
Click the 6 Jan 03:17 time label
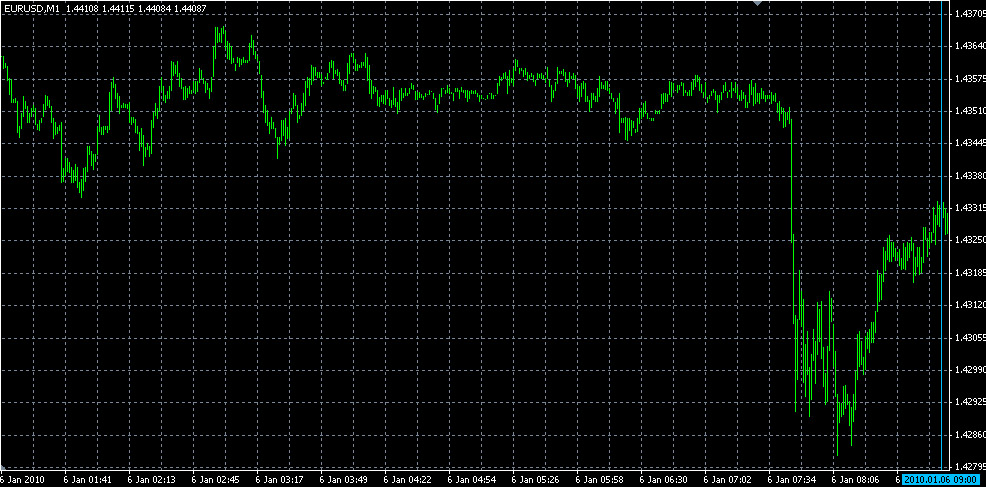pos(280,479)
